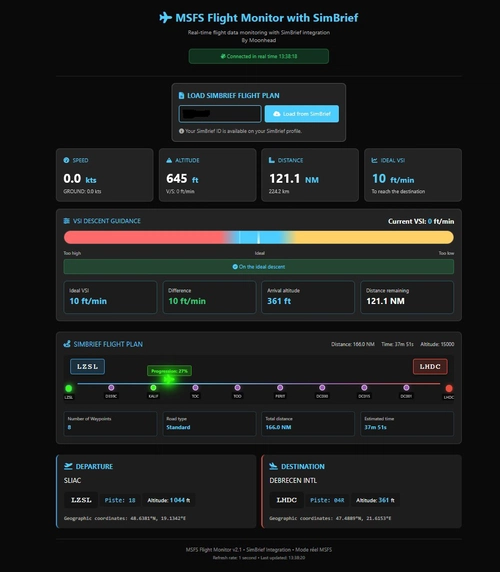The image size is (500, 572).
Task: Click the route icon beside SimBrief Flight Plan
Action: click(67, 344)
